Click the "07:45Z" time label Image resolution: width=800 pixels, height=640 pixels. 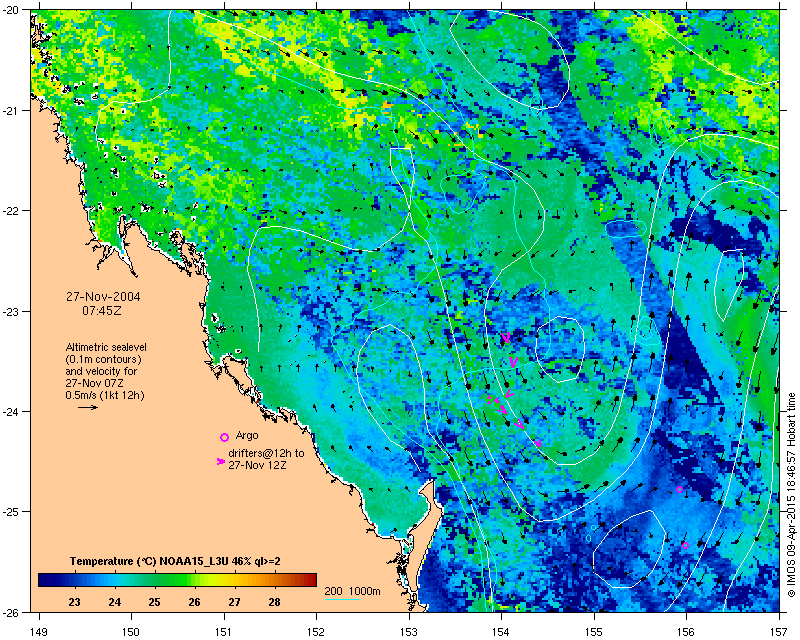pos(102,310)
